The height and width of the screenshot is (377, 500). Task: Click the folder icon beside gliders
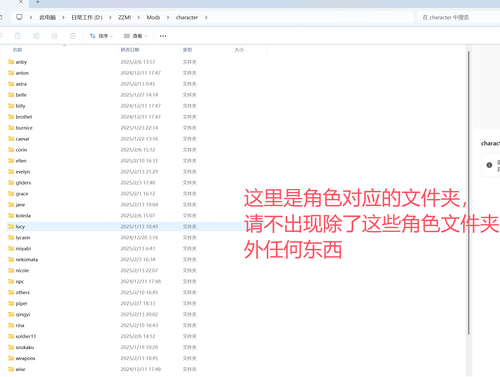click(11, 183)
